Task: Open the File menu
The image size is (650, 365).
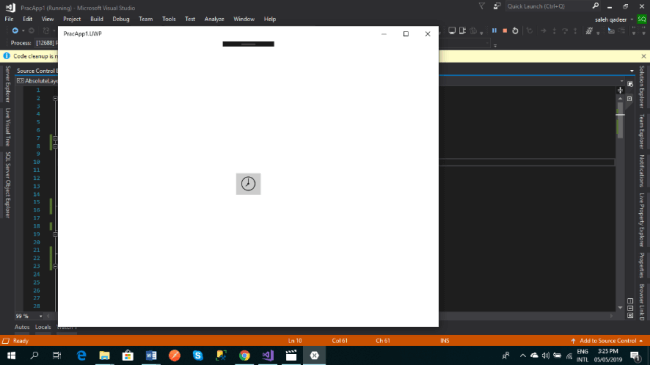Action: pos(9,19)
